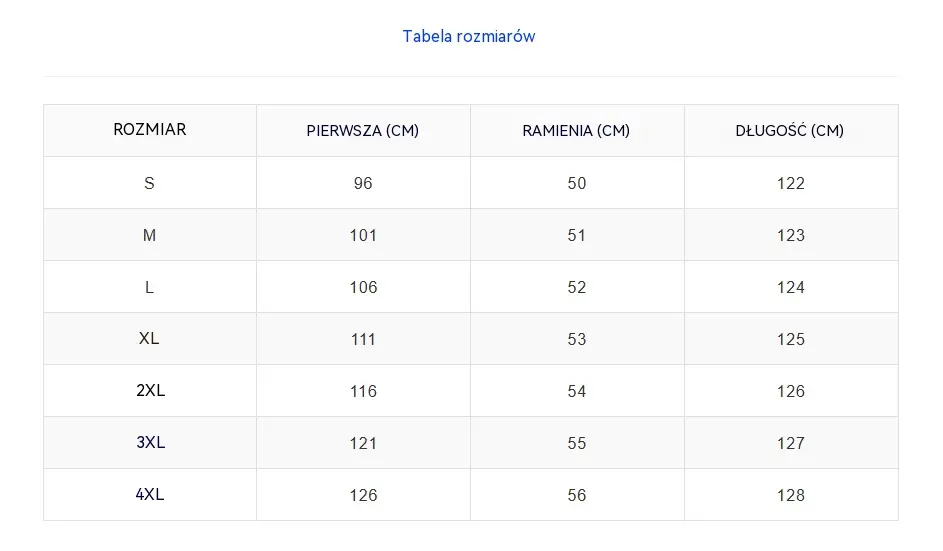Select the RAMIENIA (CM) column header
The height and width of the screenshot is (551, 943).
point(577,130)
